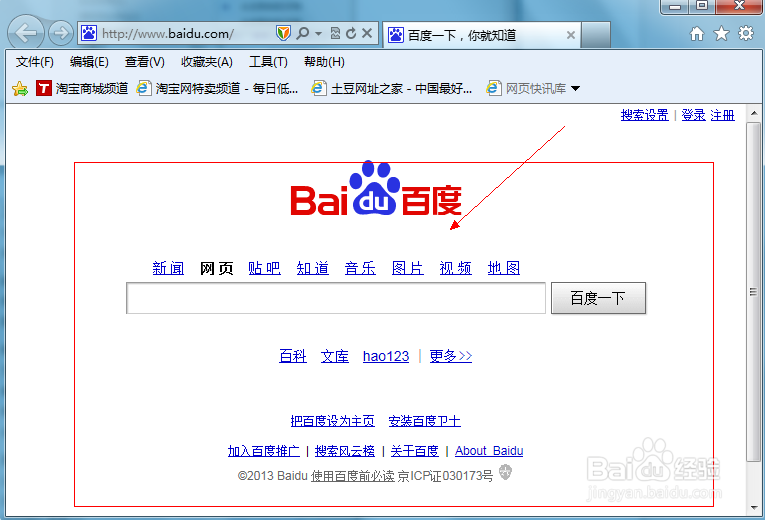This screenshot has width=765, height=520.
Task: Maximize the browser window
Action: point(702,6)
